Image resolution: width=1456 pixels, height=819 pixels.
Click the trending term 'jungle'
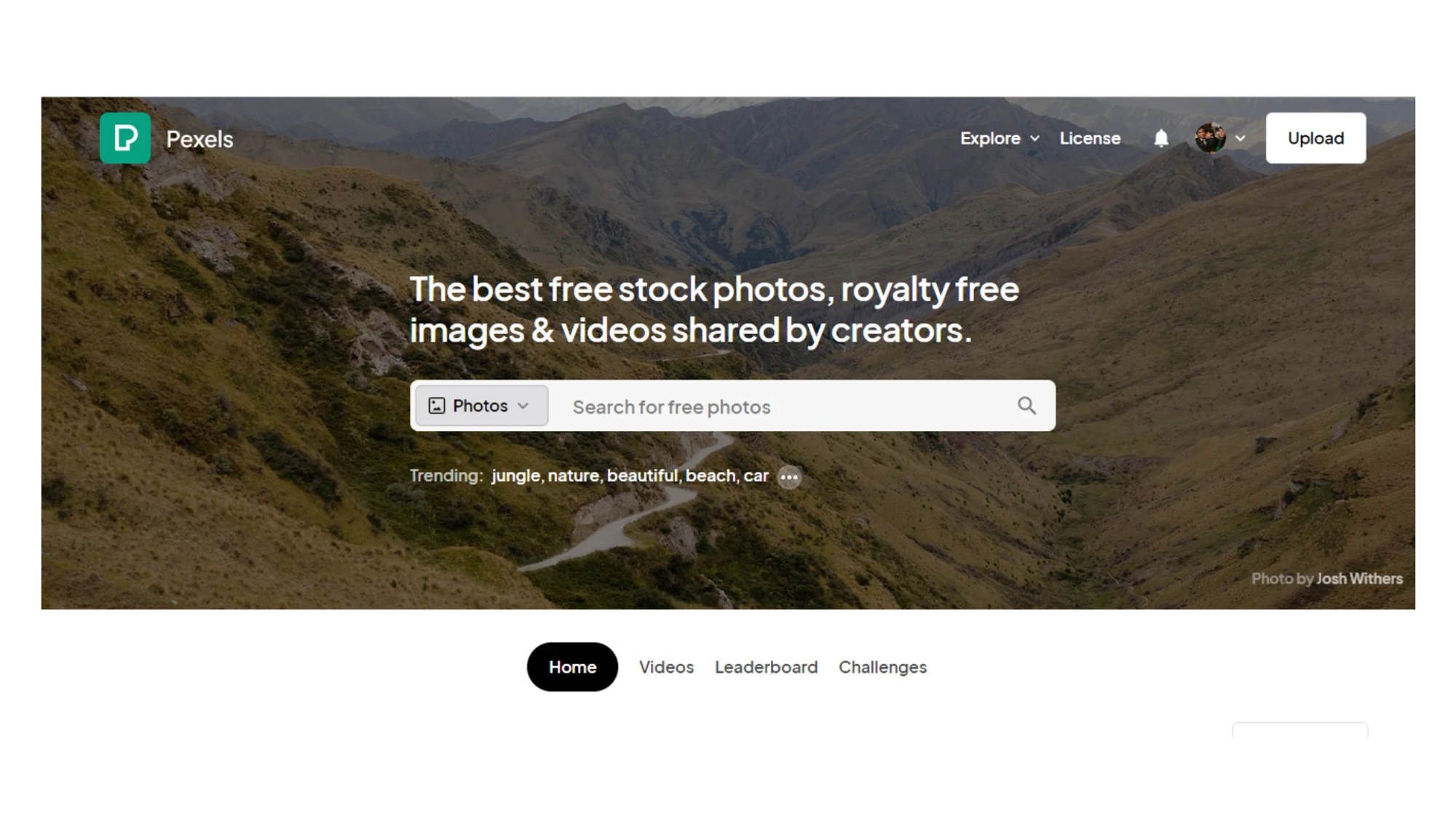tap(516, 476)
